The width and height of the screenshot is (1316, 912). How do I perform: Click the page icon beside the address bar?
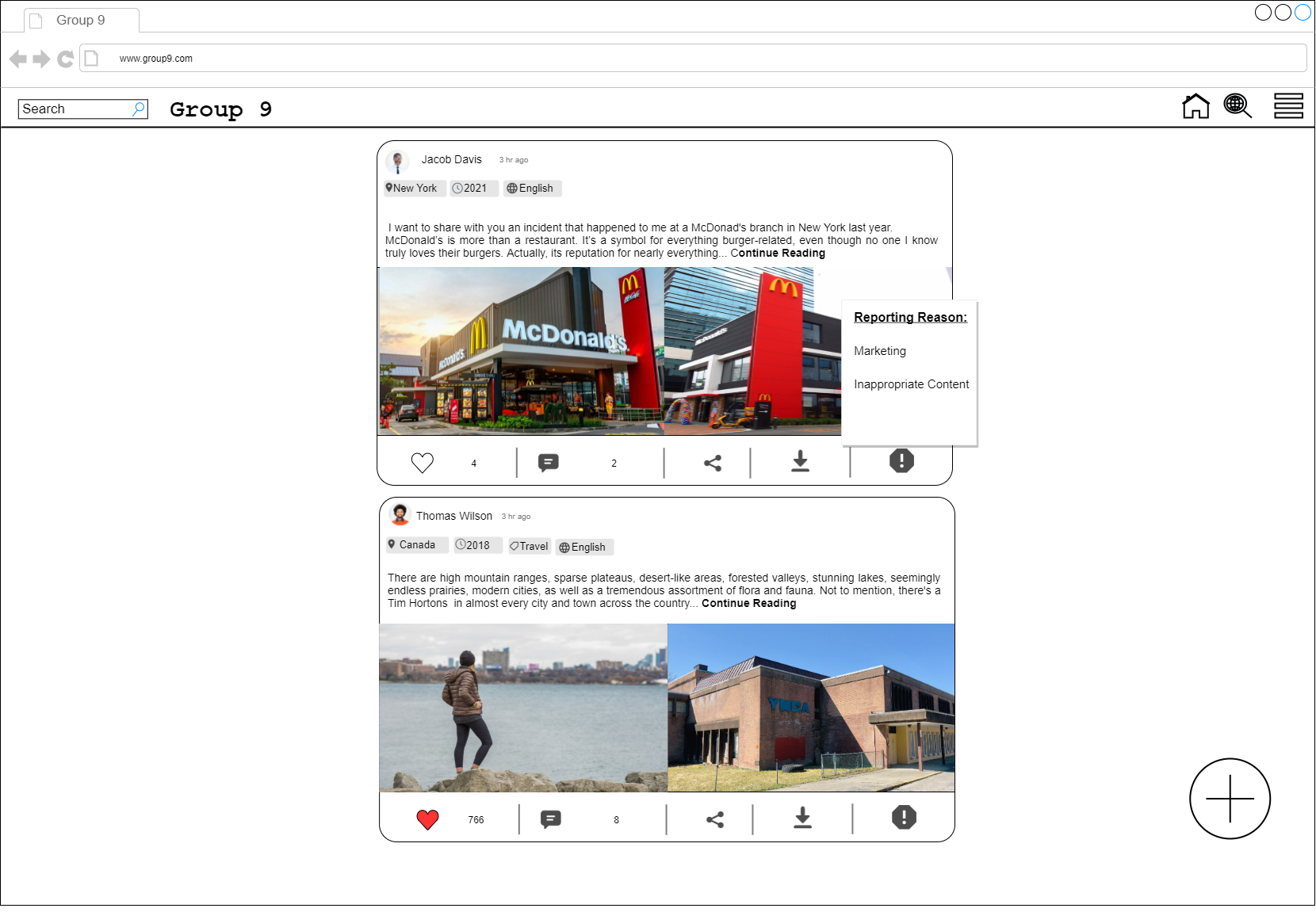[91, 59]
